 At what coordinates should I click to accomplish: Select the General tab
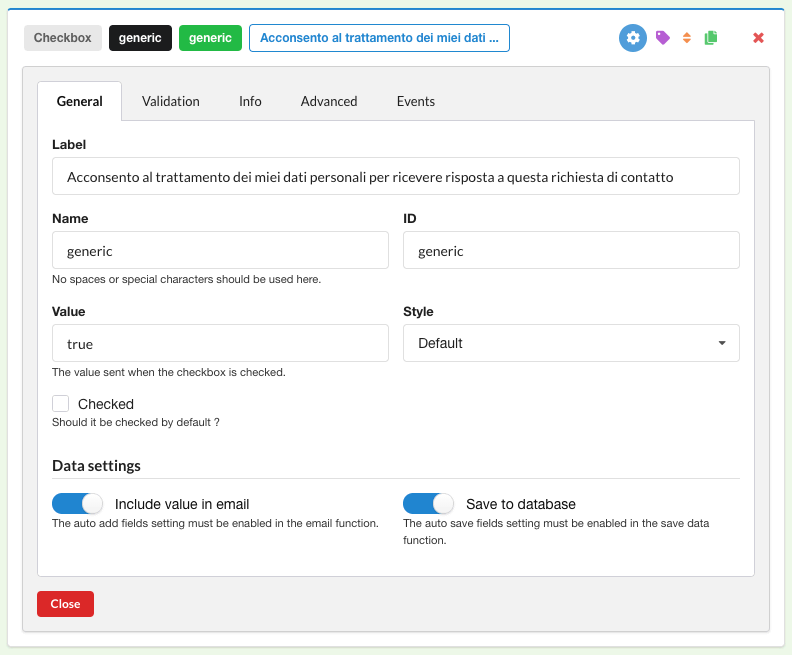80,101
